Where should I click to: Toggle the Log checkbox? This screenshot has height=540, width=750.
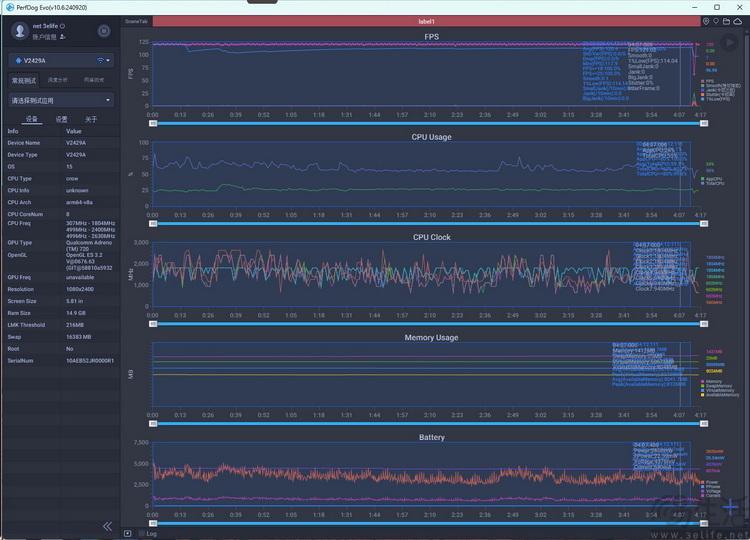point(142,534)
